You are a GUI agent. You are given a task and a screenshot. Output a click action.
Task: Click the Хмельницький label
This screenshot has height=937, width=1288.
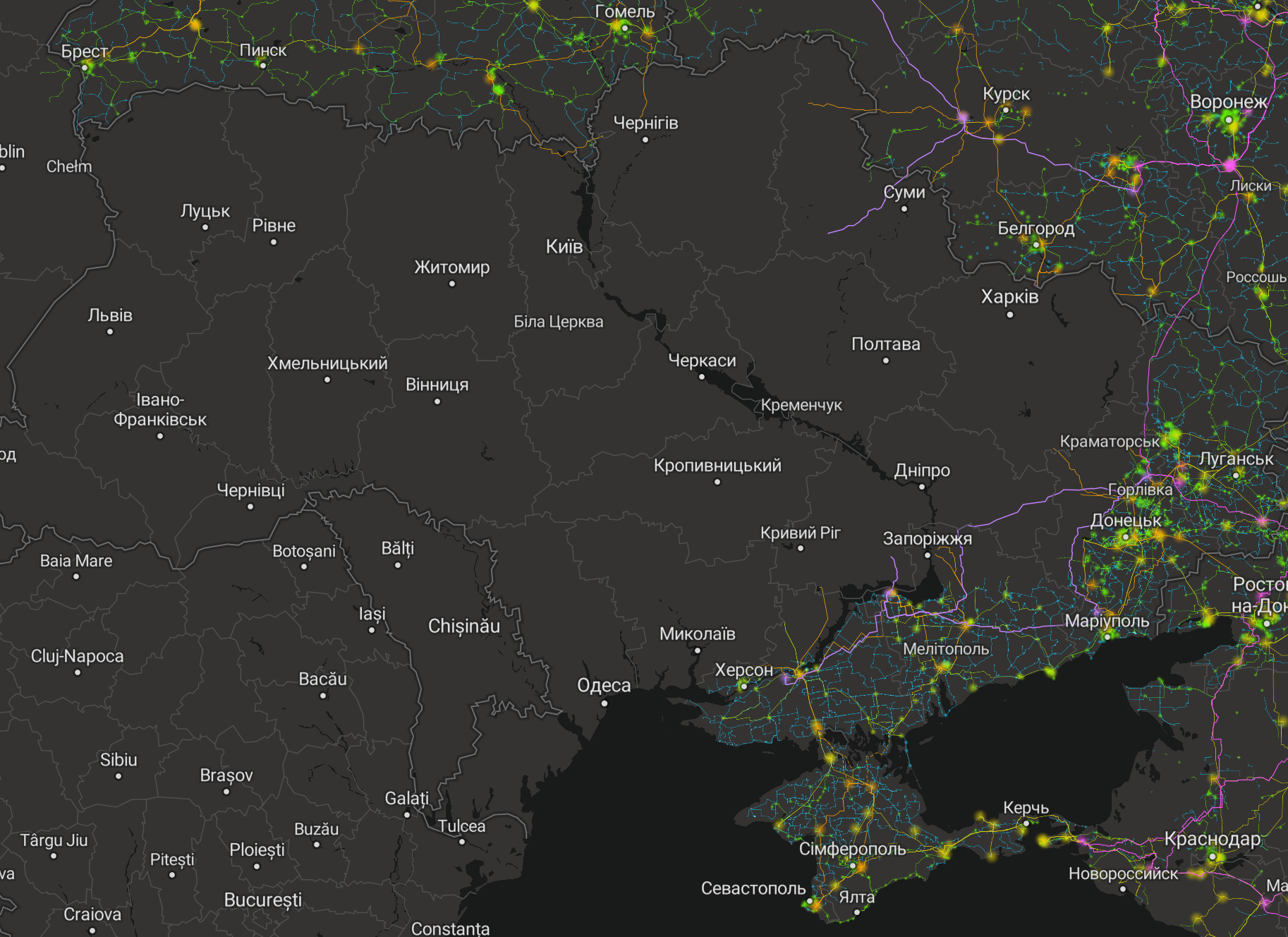[327, 363]
